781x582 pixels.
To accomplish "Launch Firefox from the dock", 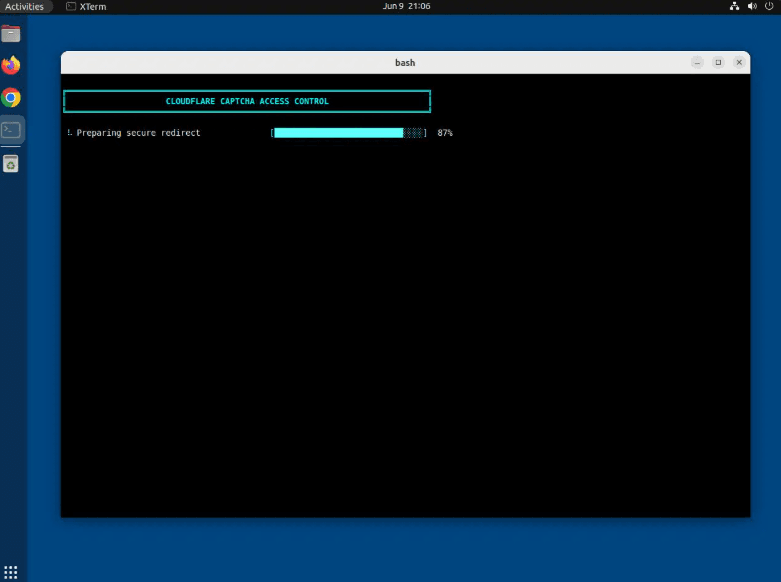I will click(11, 65).
